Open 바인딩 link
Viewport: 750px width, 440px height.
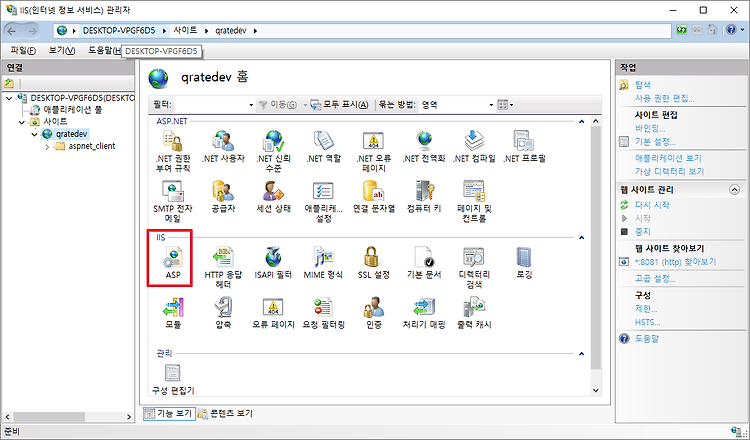[x=650, y=128]
